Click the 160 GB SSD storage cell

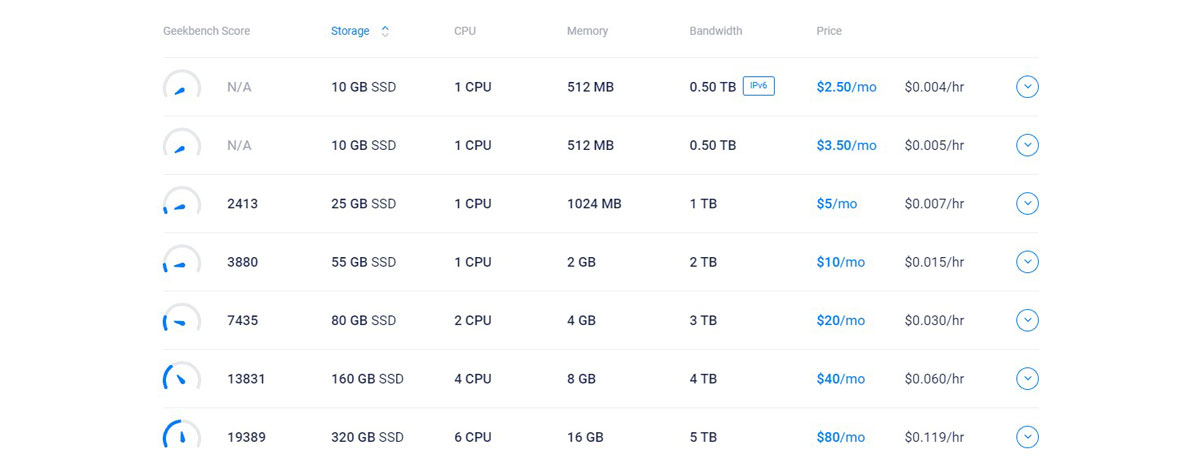click(x=367, y=379)
